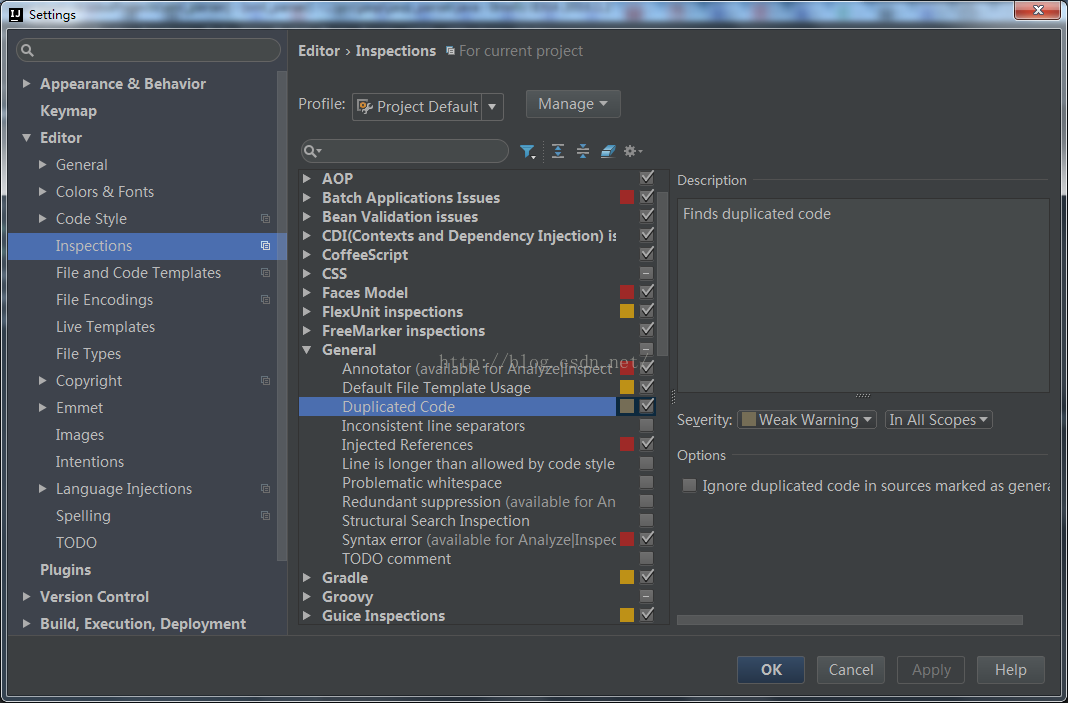Expand Version Control in settings tree

(x=27, y=597)
